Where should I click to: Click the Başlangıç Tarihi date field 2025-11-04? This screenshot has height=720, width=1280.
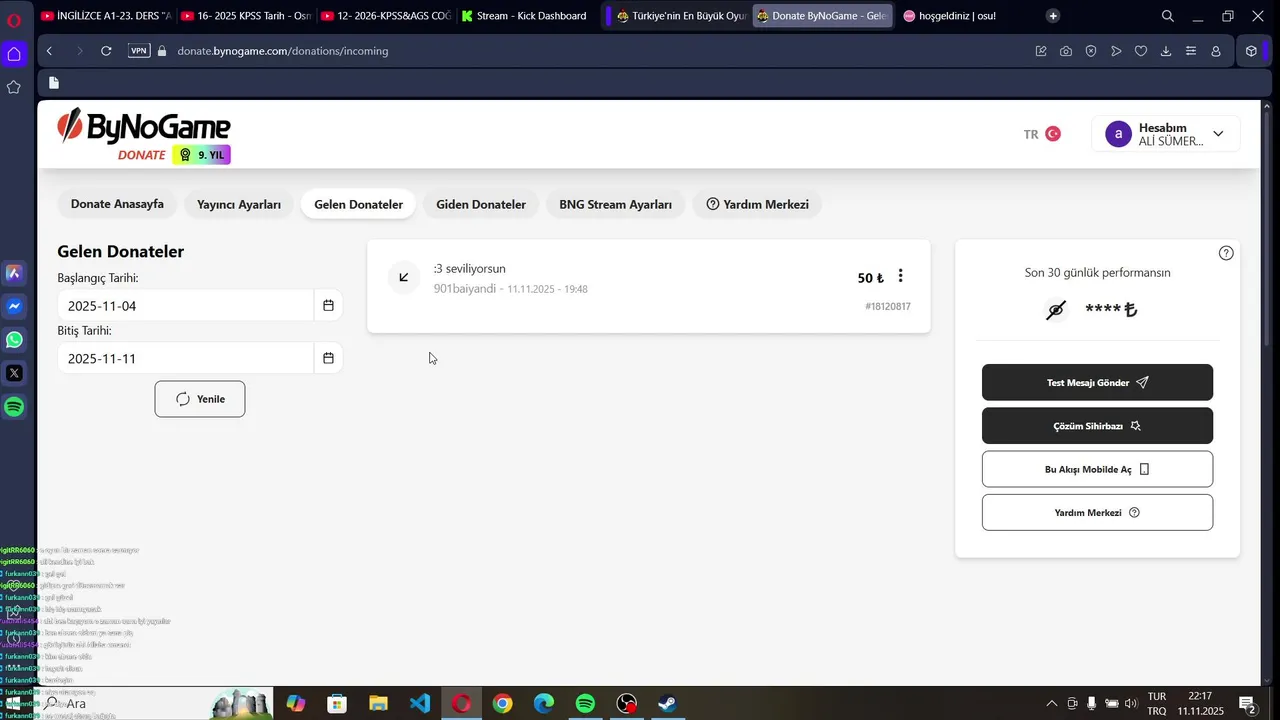click(186, 305)
